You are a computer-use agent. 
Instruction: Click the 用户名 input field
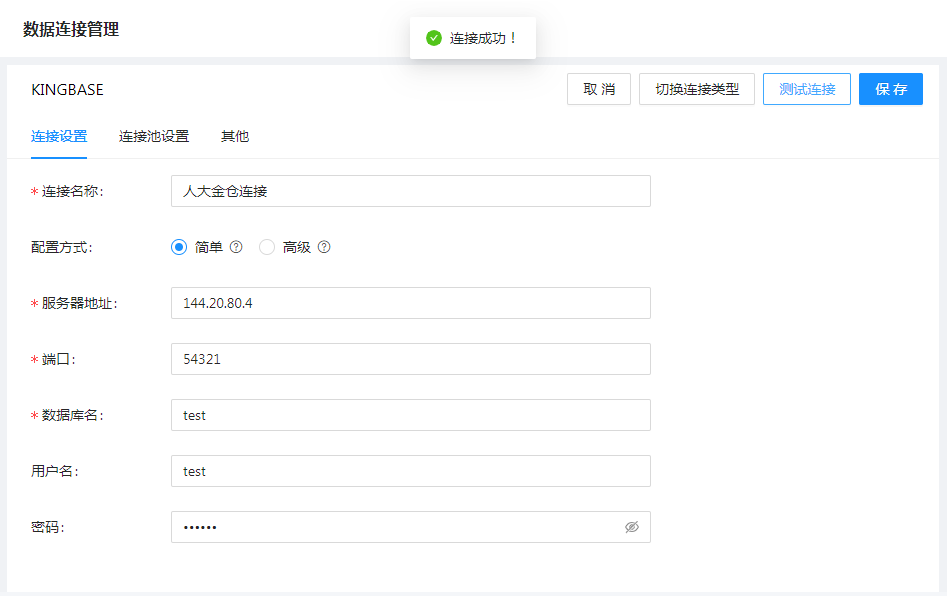[410, 471]
